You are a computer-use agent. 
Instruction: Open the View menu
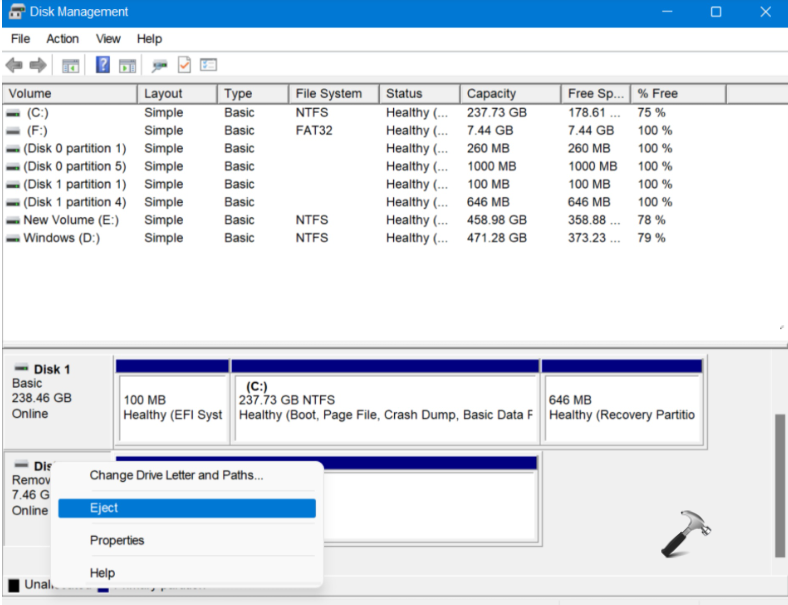[108, 39]
